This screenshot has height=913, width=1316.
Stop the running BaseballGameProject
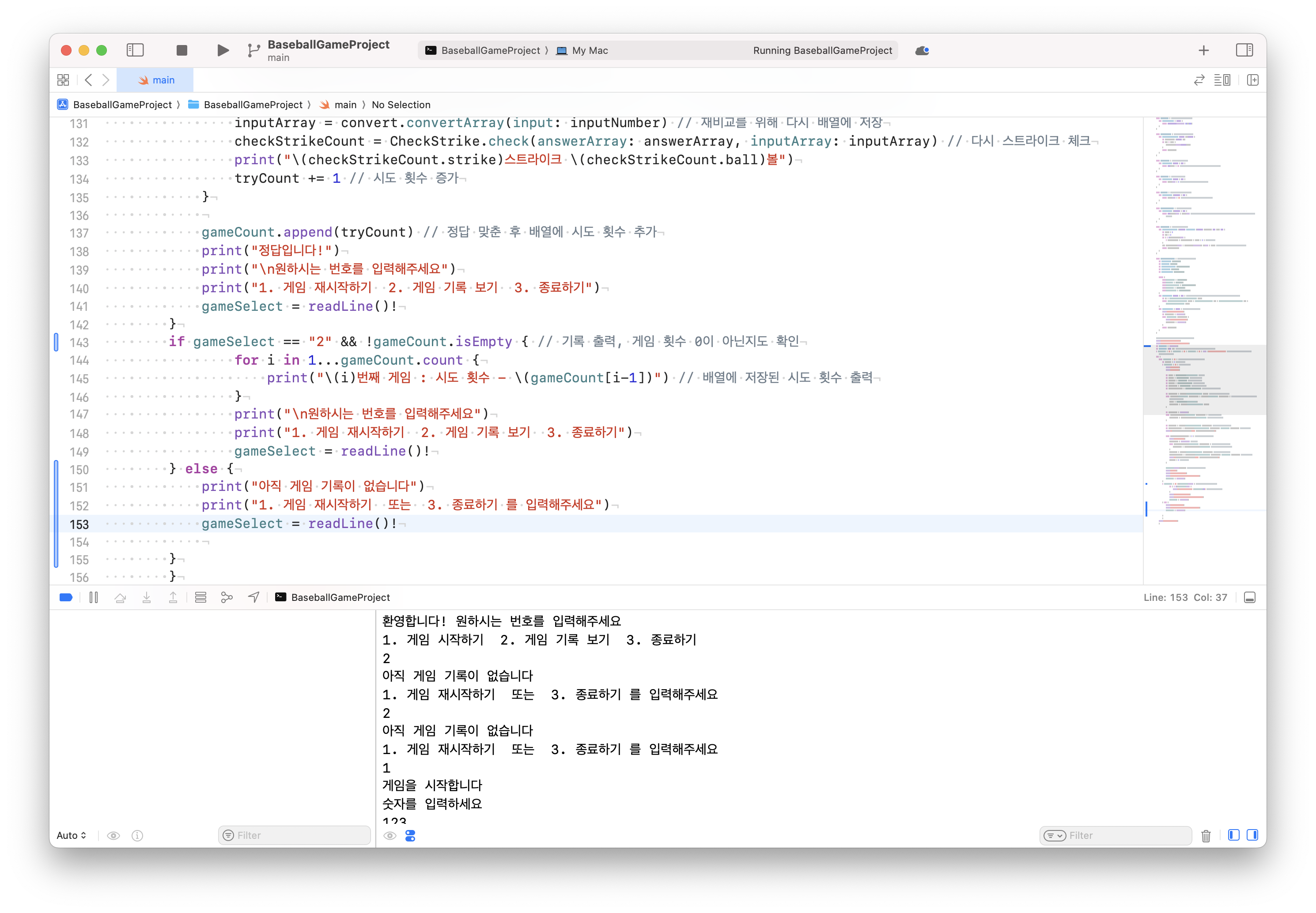[182, 50]
